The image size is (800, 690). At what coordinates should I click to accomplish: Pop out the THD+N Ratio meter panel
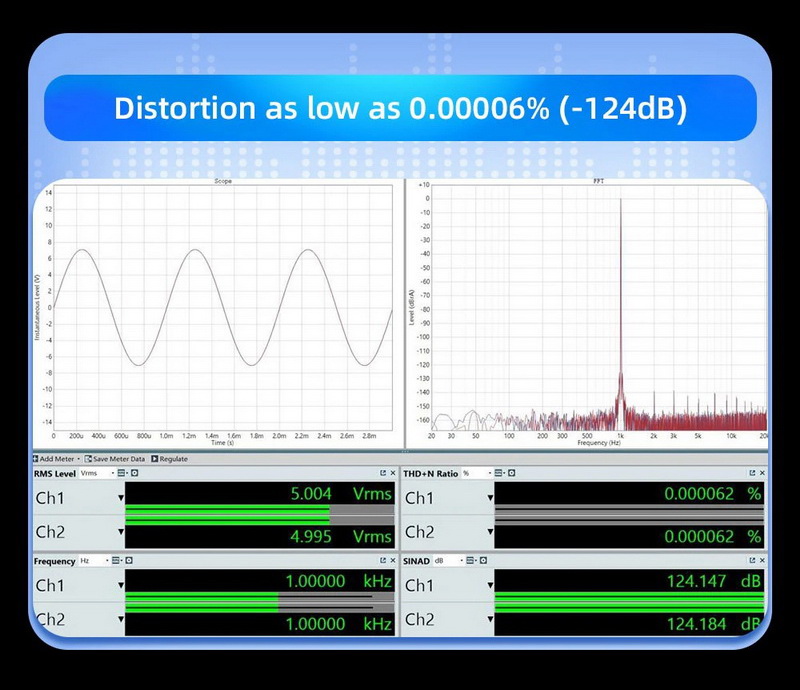point(752,472)
